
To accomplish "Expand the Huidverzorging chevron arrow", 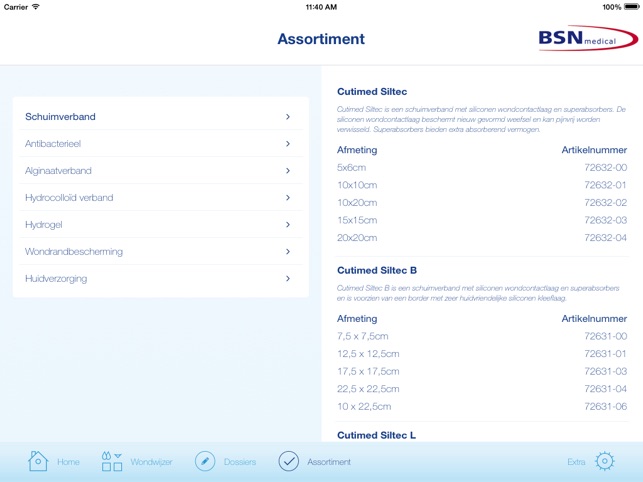I will point(288,279).
